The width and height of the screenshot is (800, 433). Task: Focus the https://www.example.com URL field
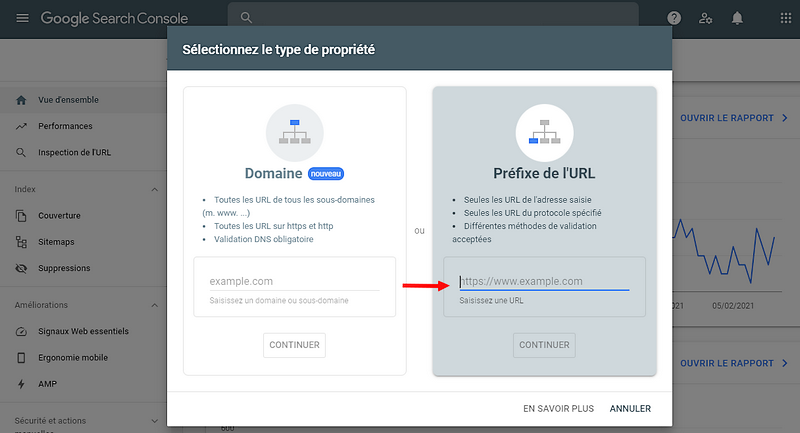pyautogui.click(x=543, y=281)
